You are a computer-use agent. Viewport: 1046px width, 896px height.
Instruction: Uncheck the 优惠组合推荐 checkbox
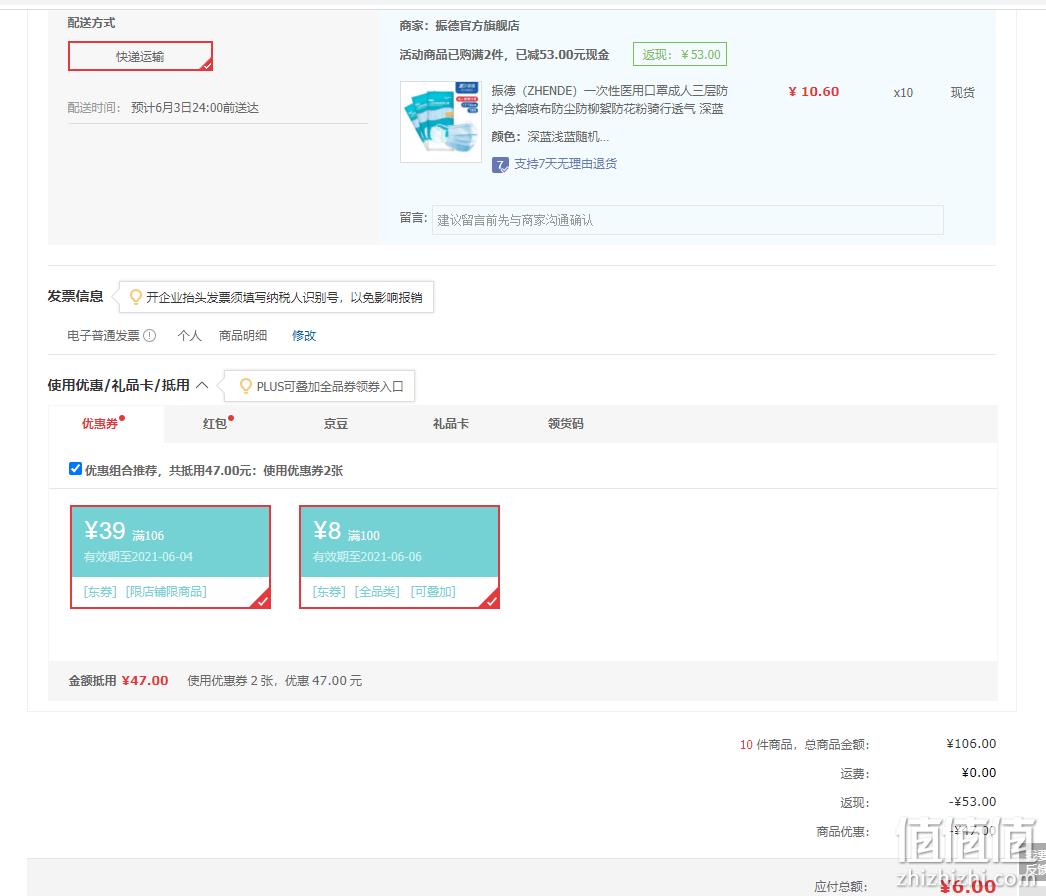pos(75,469)
